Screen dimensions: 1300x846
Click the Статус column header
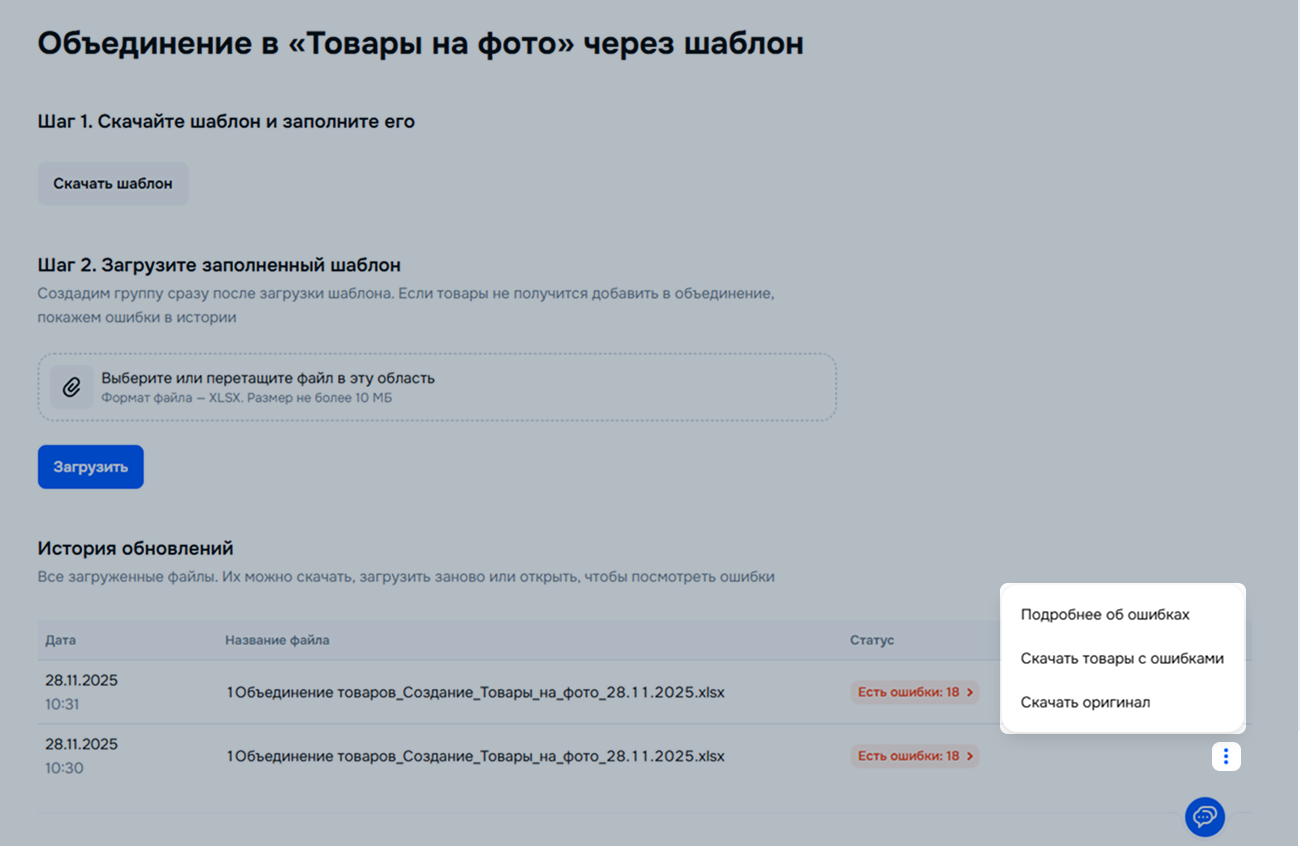pos(871,640)
